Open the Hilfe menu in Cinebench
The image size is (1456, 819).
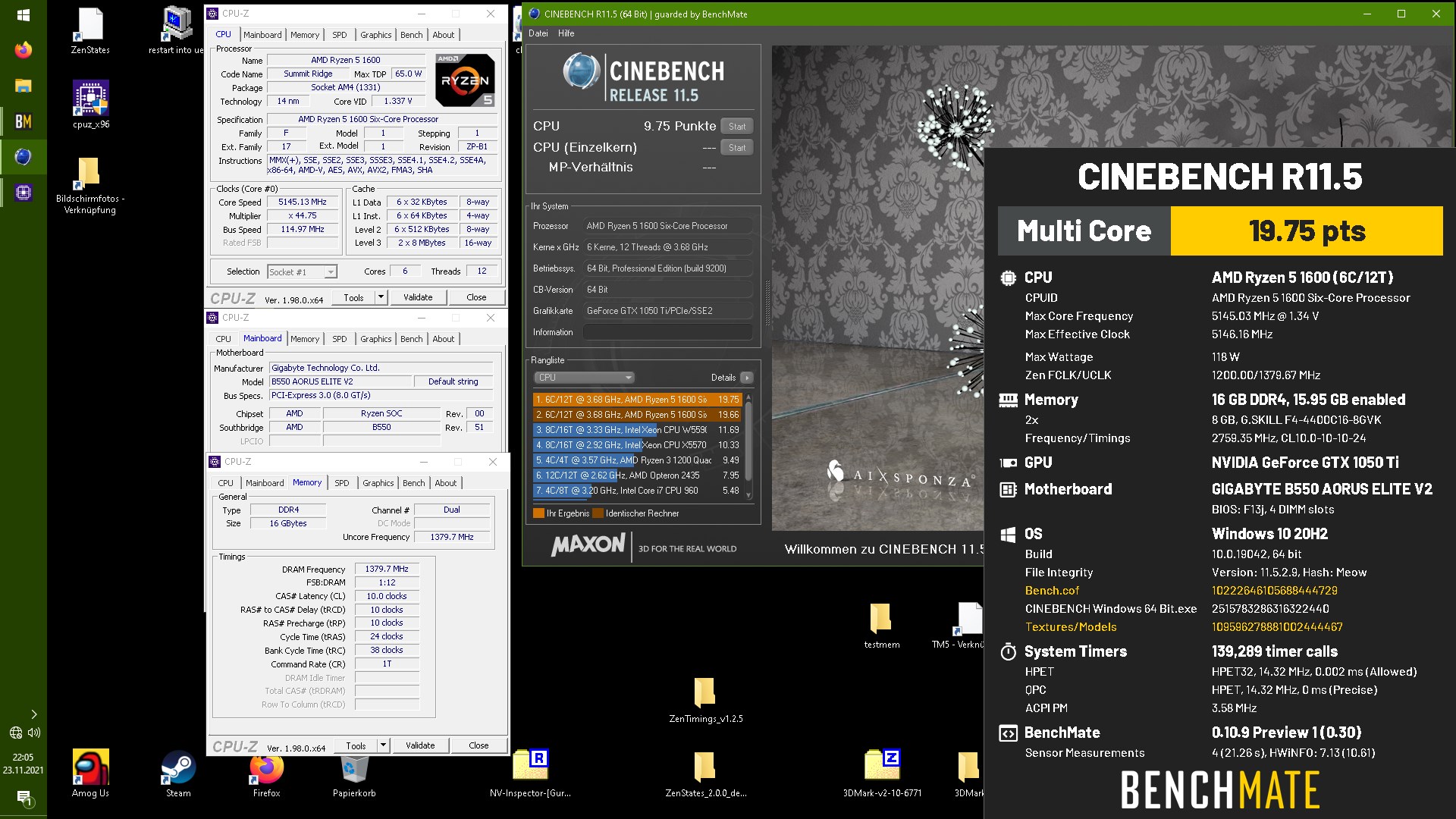tap(566, 33)
